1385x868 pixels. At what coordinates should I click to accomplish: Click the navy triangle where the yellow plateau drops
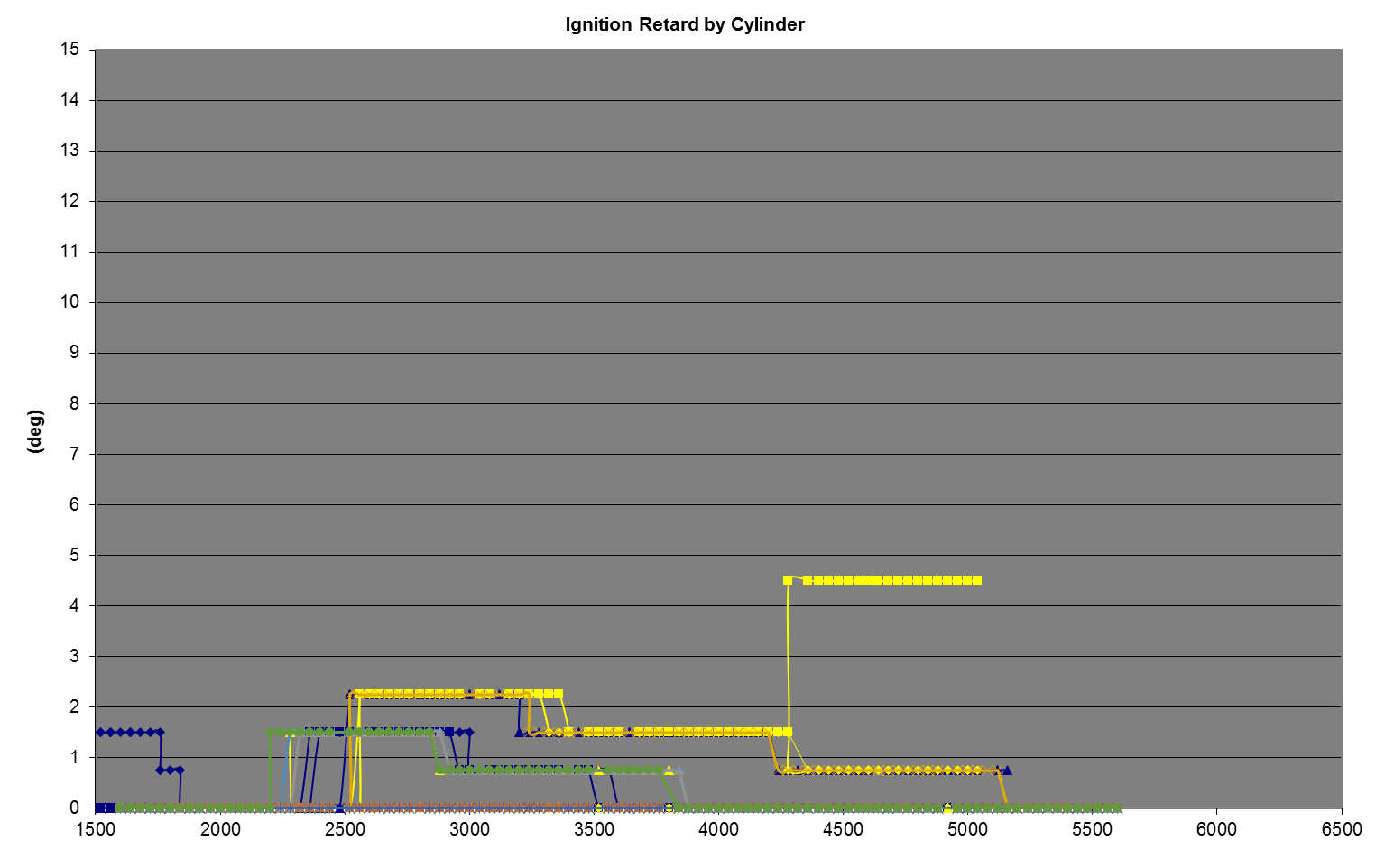pyautogui.click(x=519, y=732)
